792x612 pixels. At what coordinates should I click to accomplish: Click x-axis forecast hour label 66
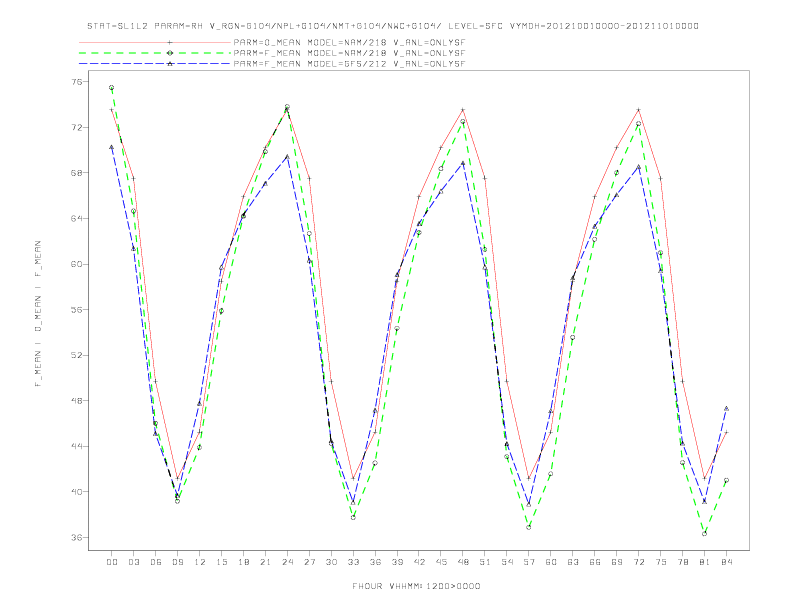click(x=595, y=562)
